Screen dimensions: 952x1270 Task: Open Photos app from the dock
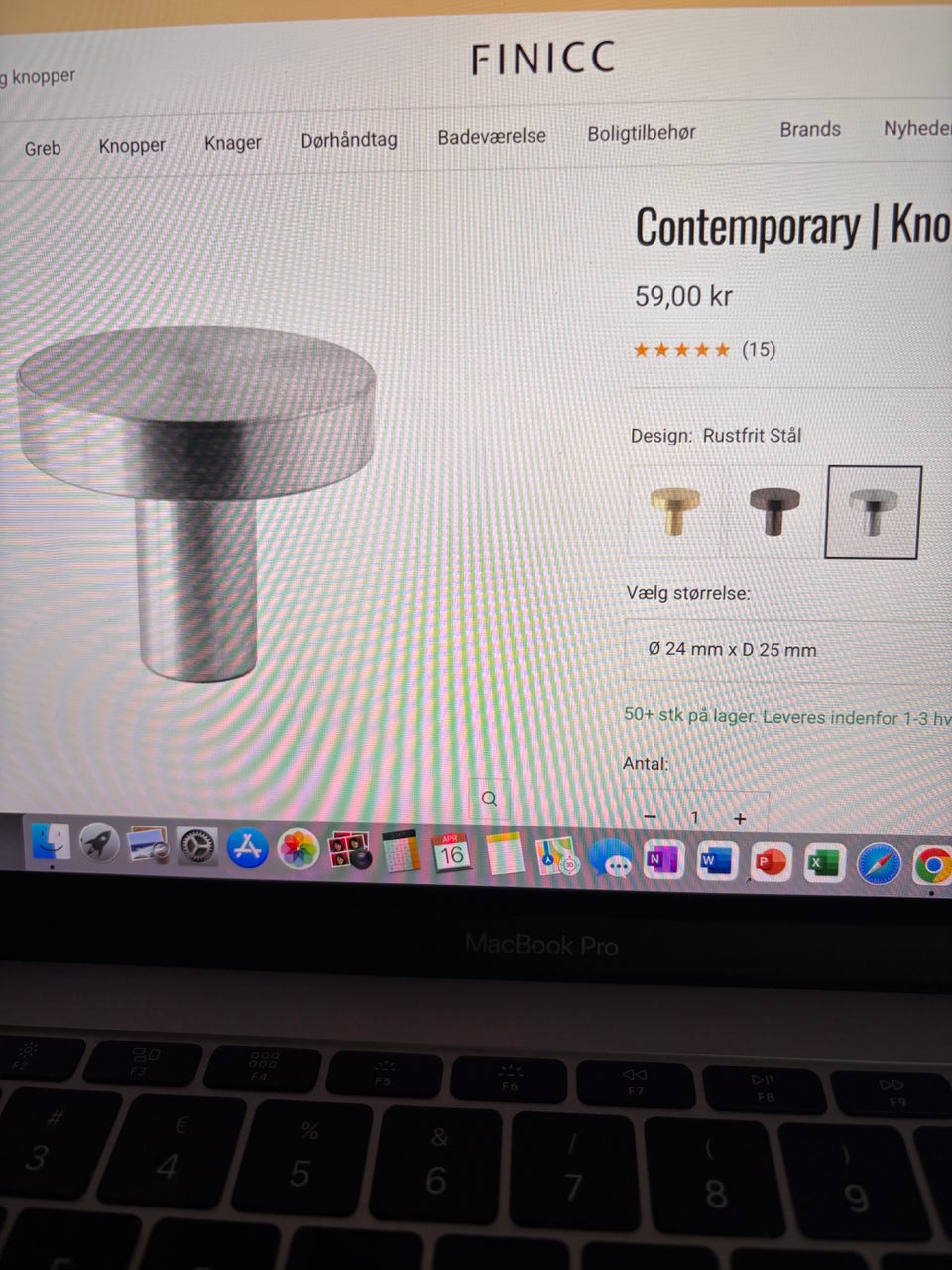click(297, 850)
